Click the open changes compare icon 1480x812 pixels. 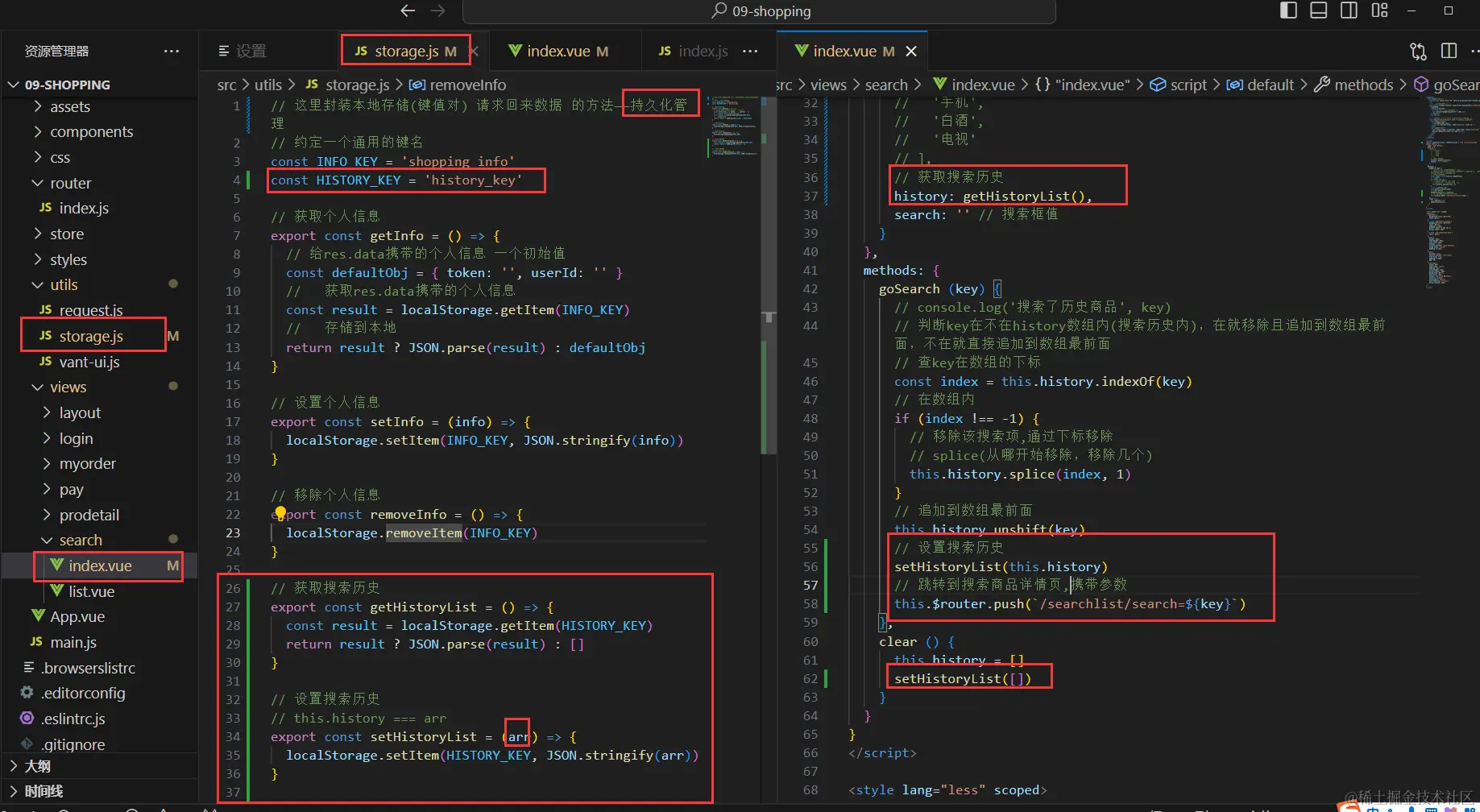click(x=1418, y=51)
